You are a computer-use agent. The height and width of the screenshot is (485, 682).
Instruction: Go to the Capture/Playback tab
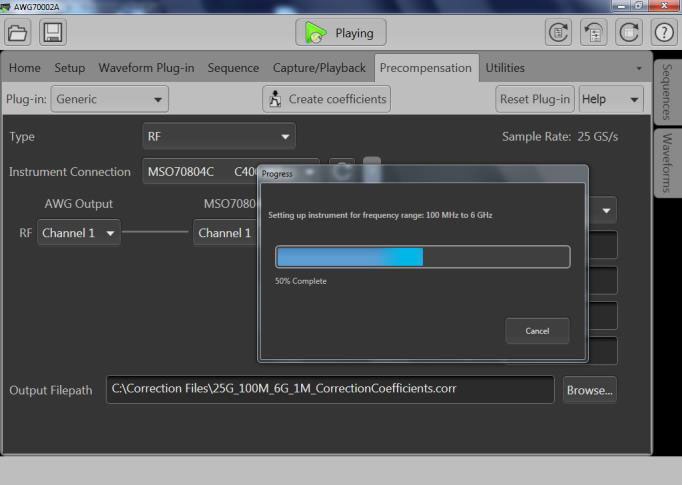tap(319, 68)
